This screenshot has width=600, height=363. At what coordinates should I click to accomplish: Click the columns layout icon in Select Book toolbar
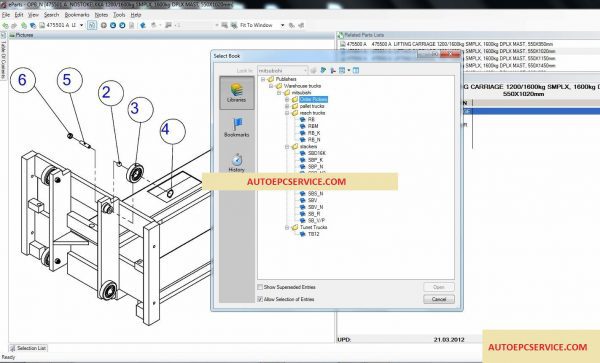pos(356,70)
